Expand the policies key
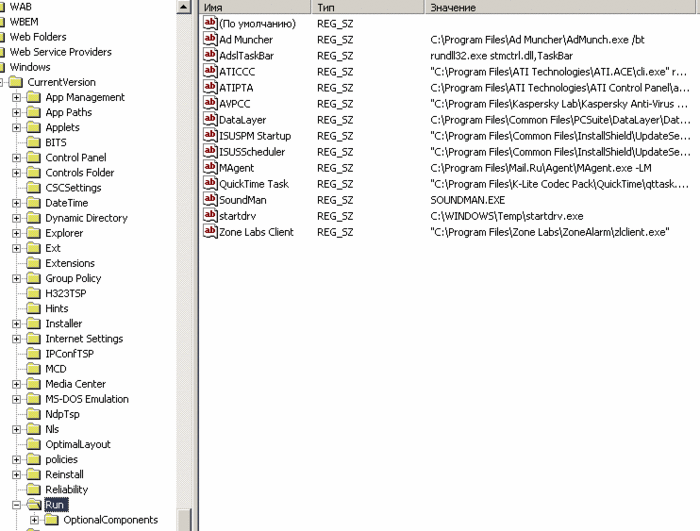Viewport: 700px width, 531px height. click(x=17, y=460)
